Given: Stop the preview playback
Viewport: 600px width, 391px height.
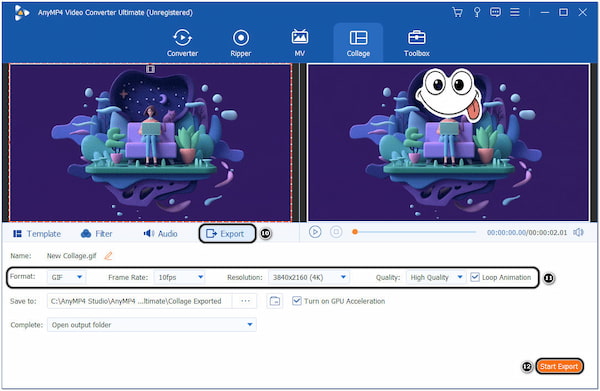Looking at the screenshot, I should pos(336,232).
